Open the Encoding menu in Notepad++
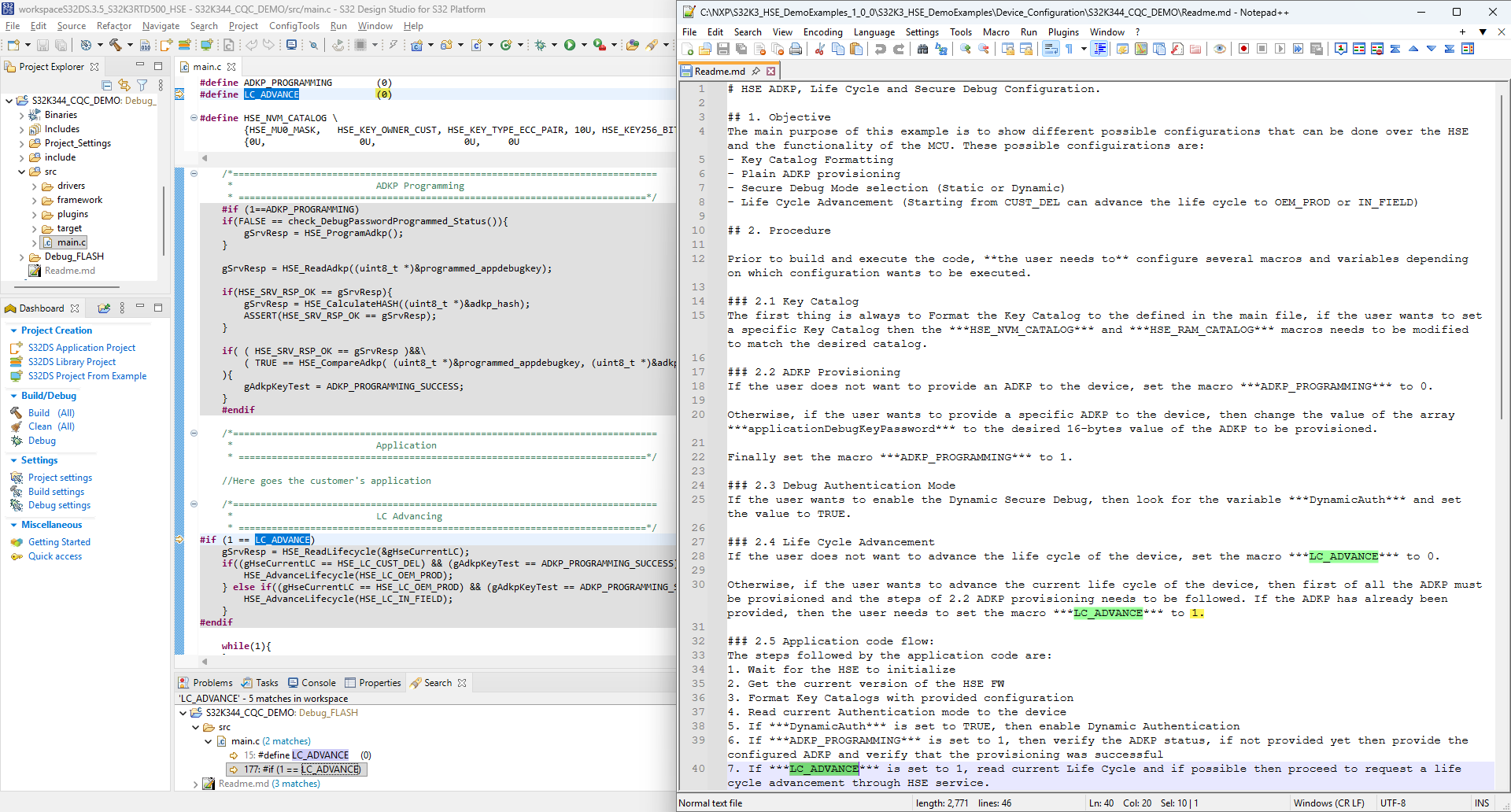The width and height of the screenshot is (1511, 812). pos(822,32)
